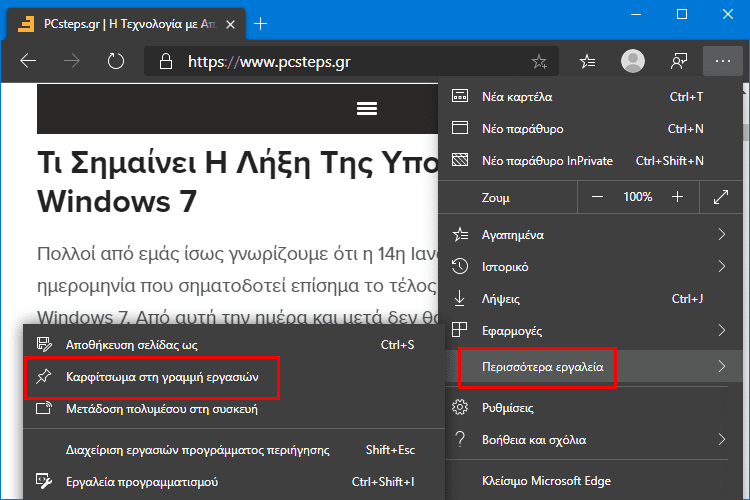Image resolution: width=750 pixels, height=500 pixels.
Task: Open Διαχείριση εργασιών προγράμματος περιήγησης
Action: pyautogui.click(x=234, y=450)
